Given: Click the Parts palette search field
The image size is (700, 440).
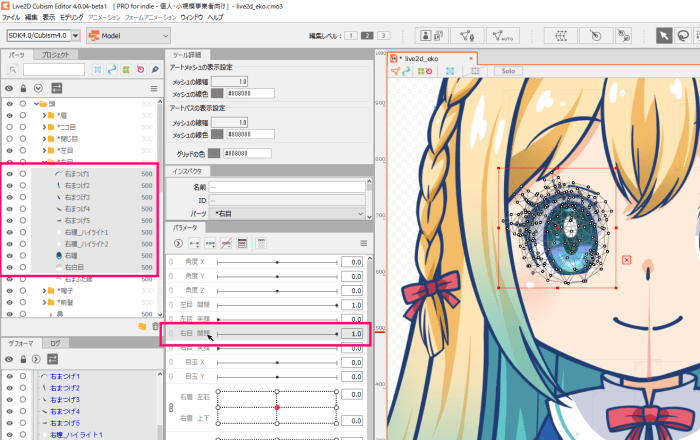Looking at the screenshot, I should 54,70.
